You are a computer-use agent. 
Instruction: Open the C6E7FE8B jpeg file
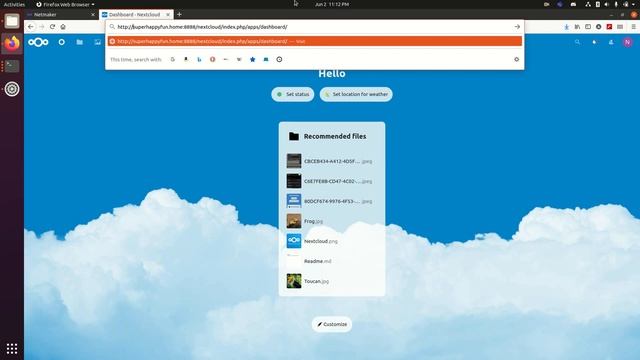(331, 181)
